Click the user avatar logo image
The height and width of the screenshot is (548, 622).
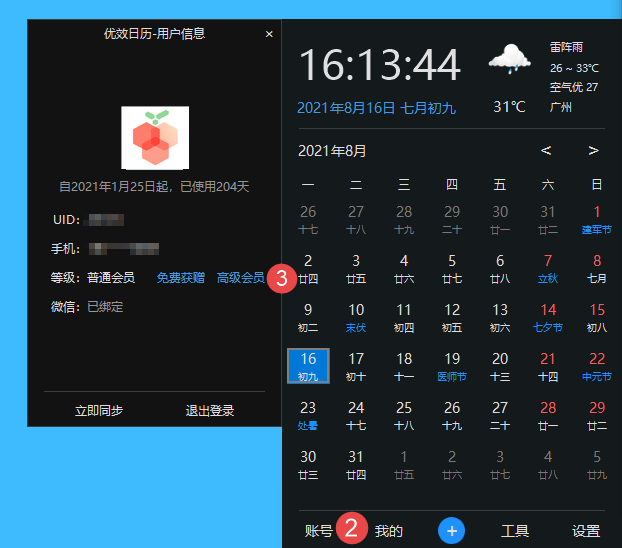tap(155, 137)
